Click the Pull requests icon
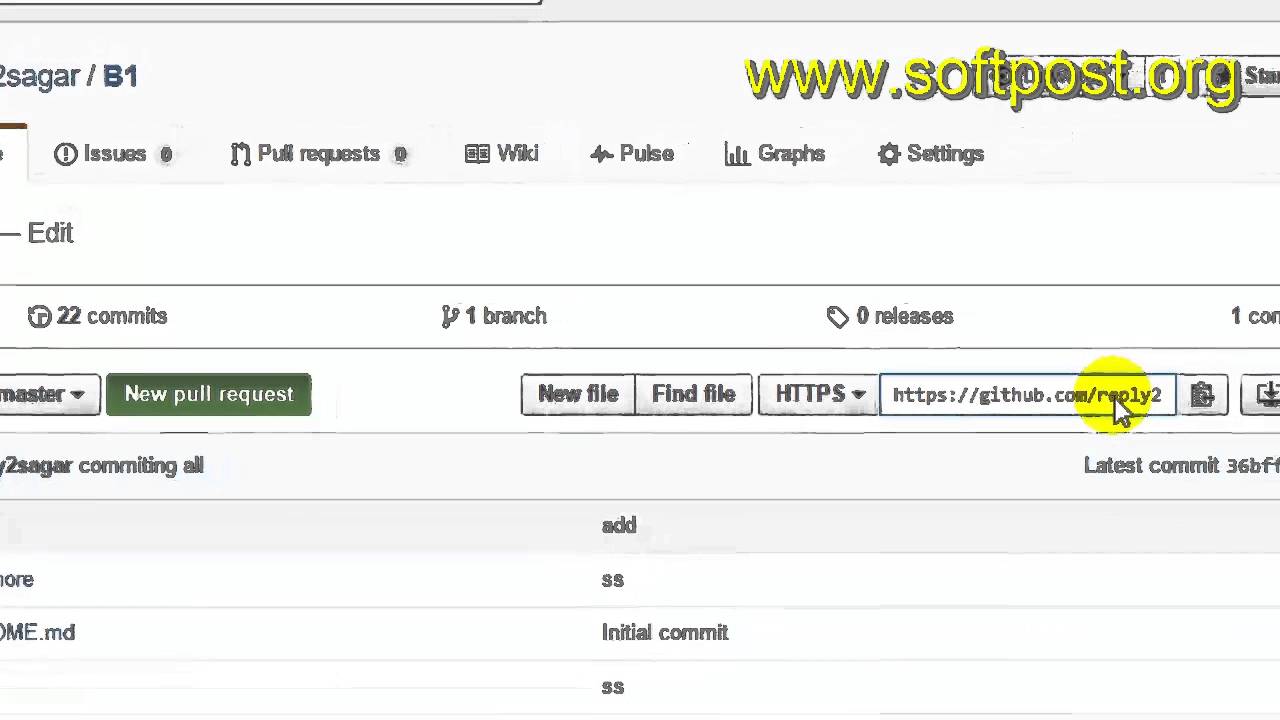The width and height of the screenshot is (1280, 720). [240, 154]
